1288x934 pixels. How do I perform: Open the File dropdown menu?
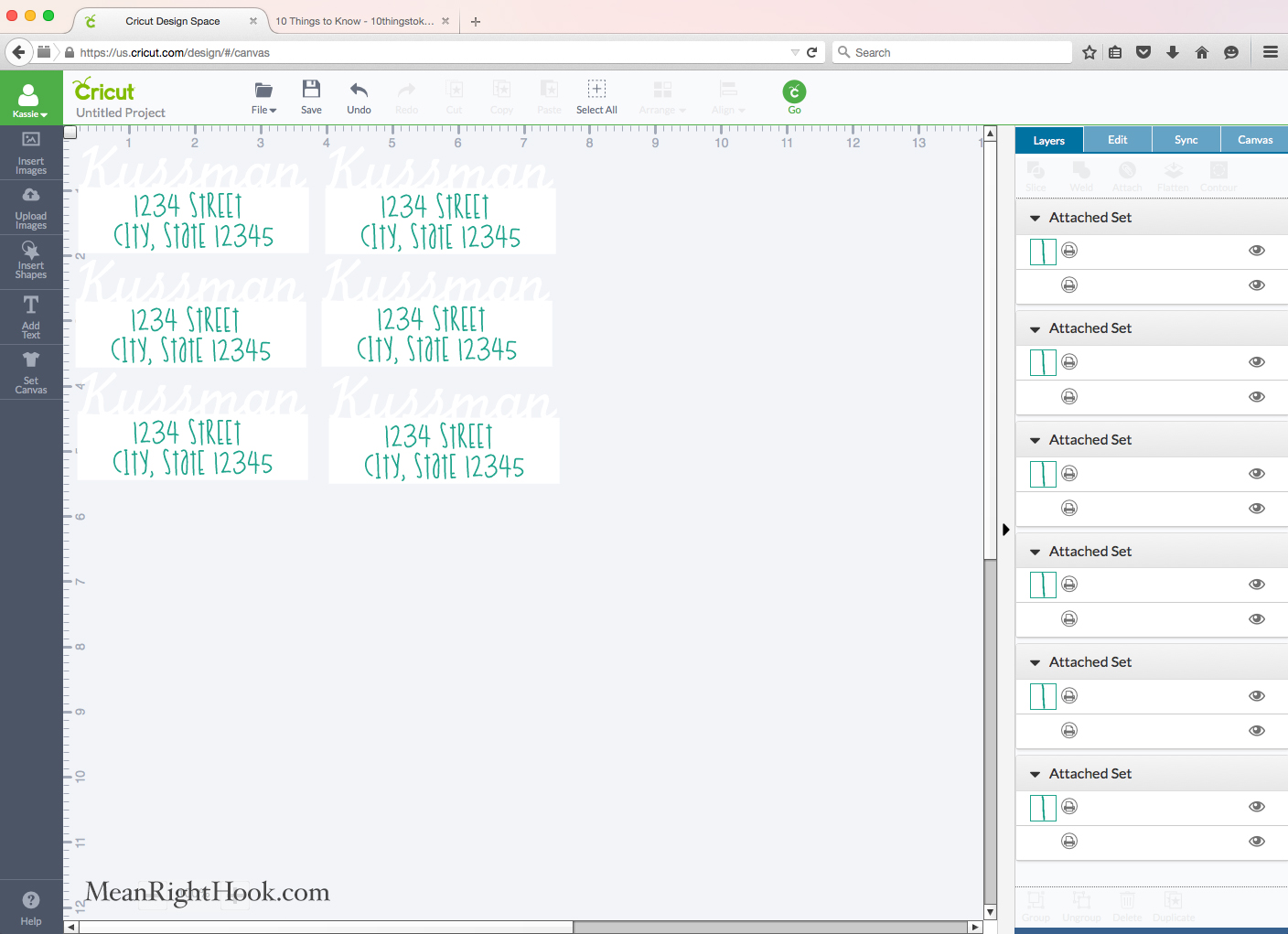tap(263, 97)
